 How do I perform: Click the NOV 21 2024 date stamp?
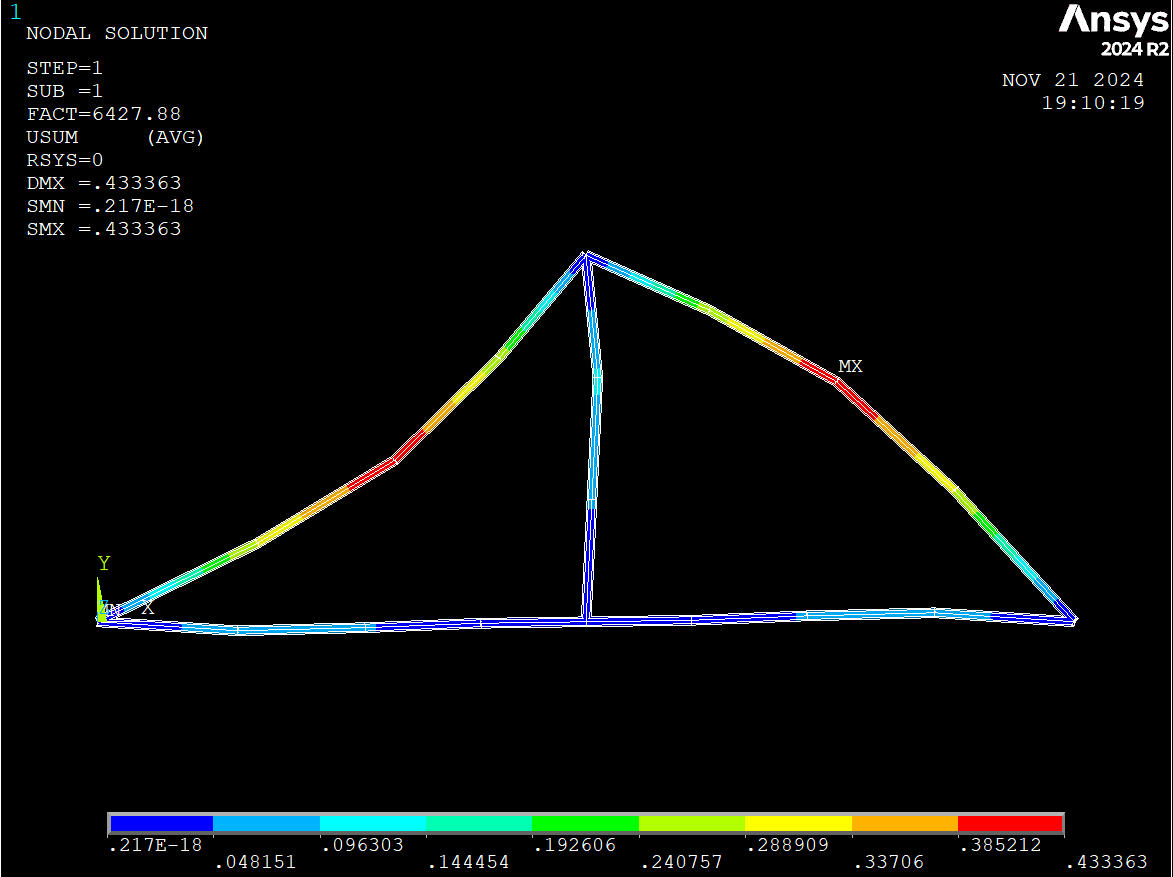tap(1073, 80)
